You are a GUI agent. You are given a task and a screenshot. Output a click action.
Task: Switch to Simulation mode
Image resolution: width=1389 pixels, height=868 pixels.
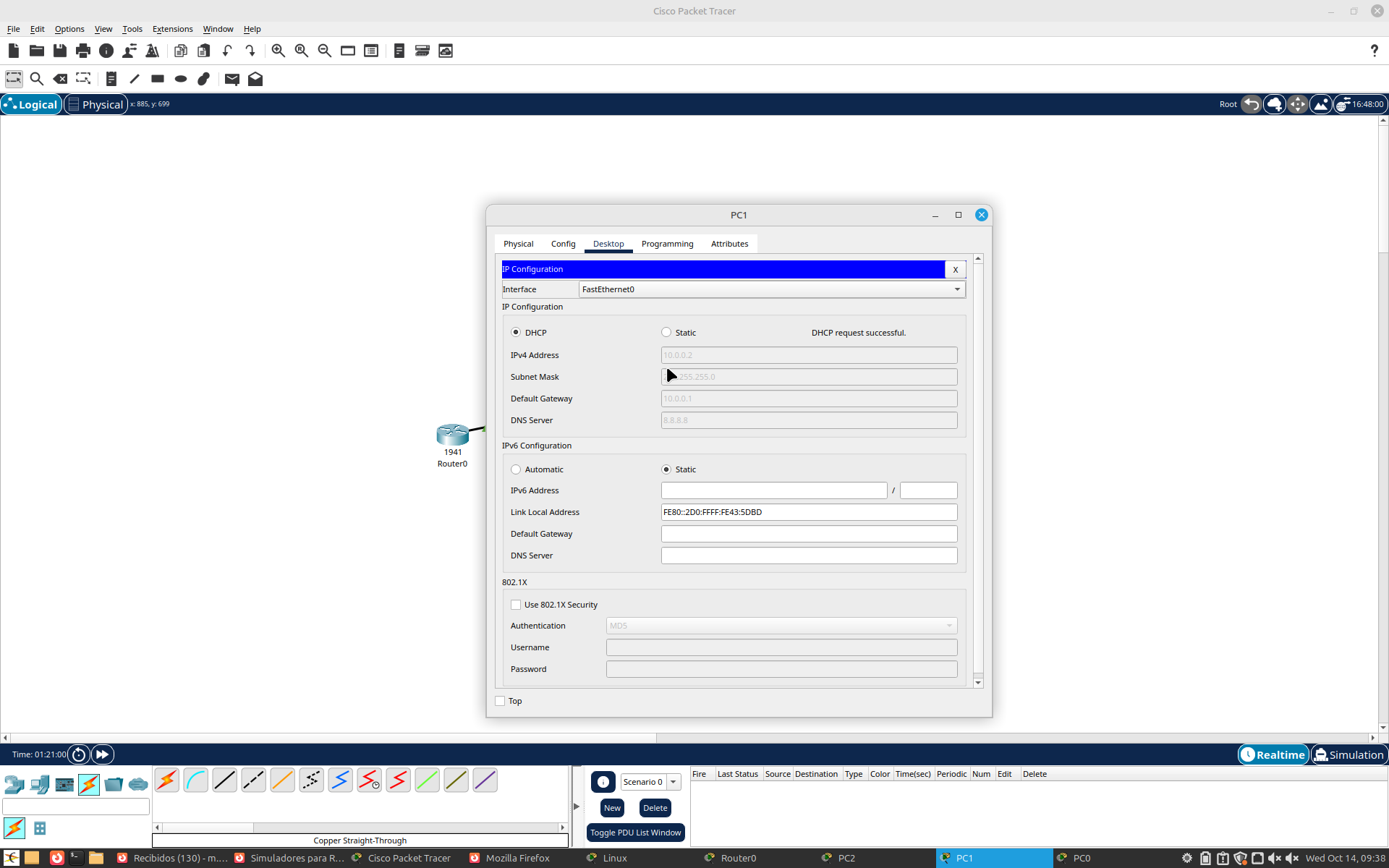pyautogui.click(x=1349, y=754)
